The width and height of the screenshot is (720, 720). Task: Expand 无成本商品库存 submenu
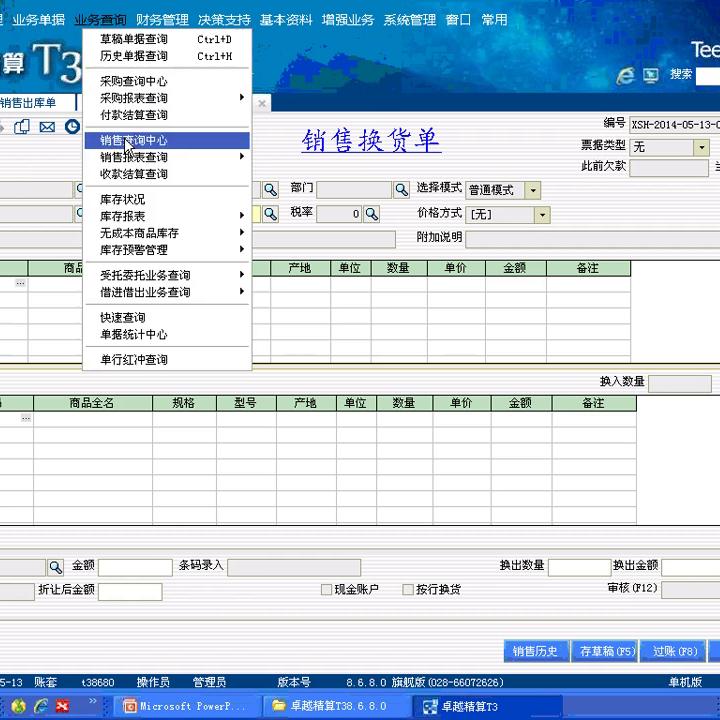pyautogui.click(x=242, y=232)
